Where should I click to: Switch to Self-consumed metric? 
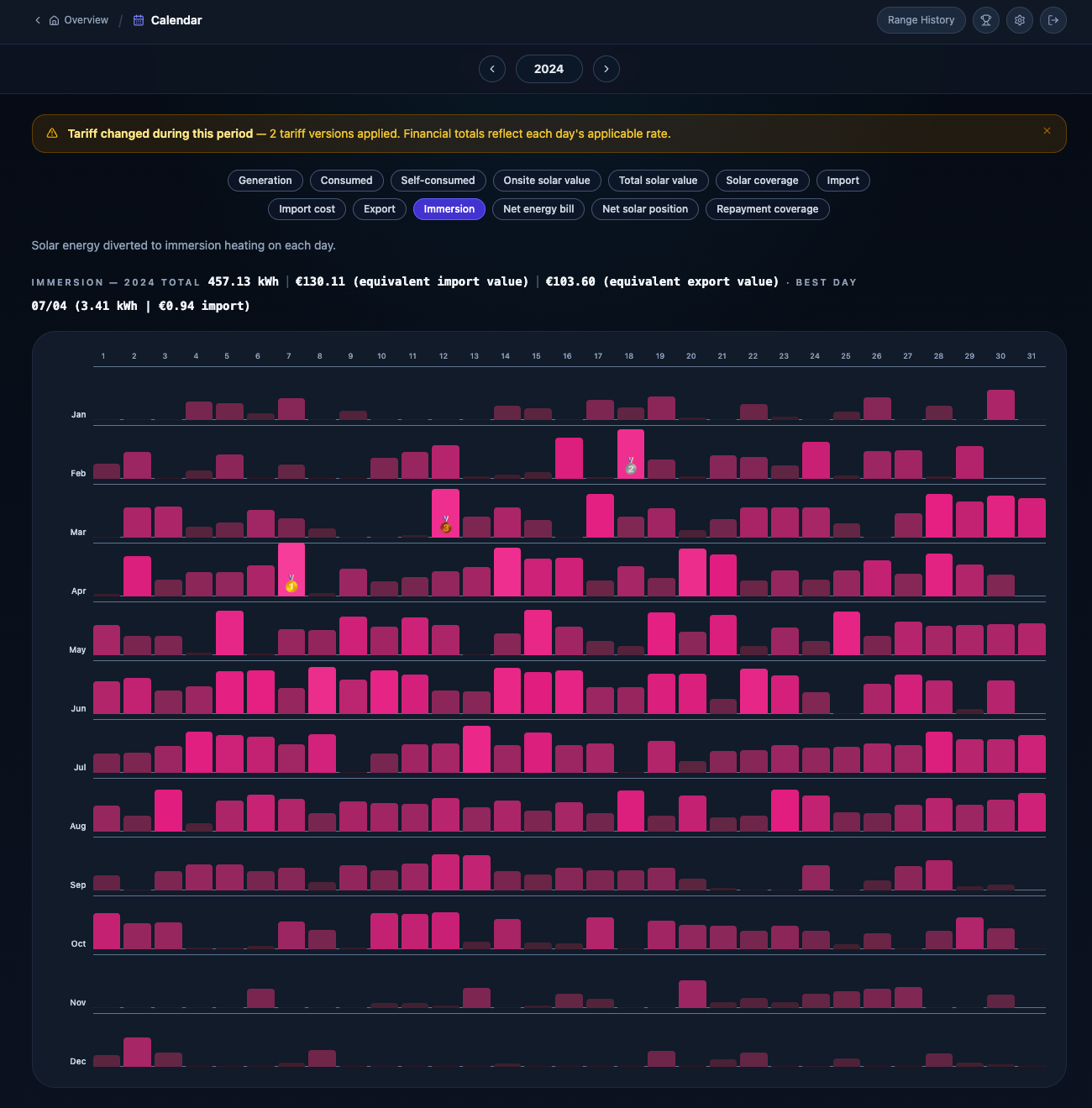click(438, 181)
